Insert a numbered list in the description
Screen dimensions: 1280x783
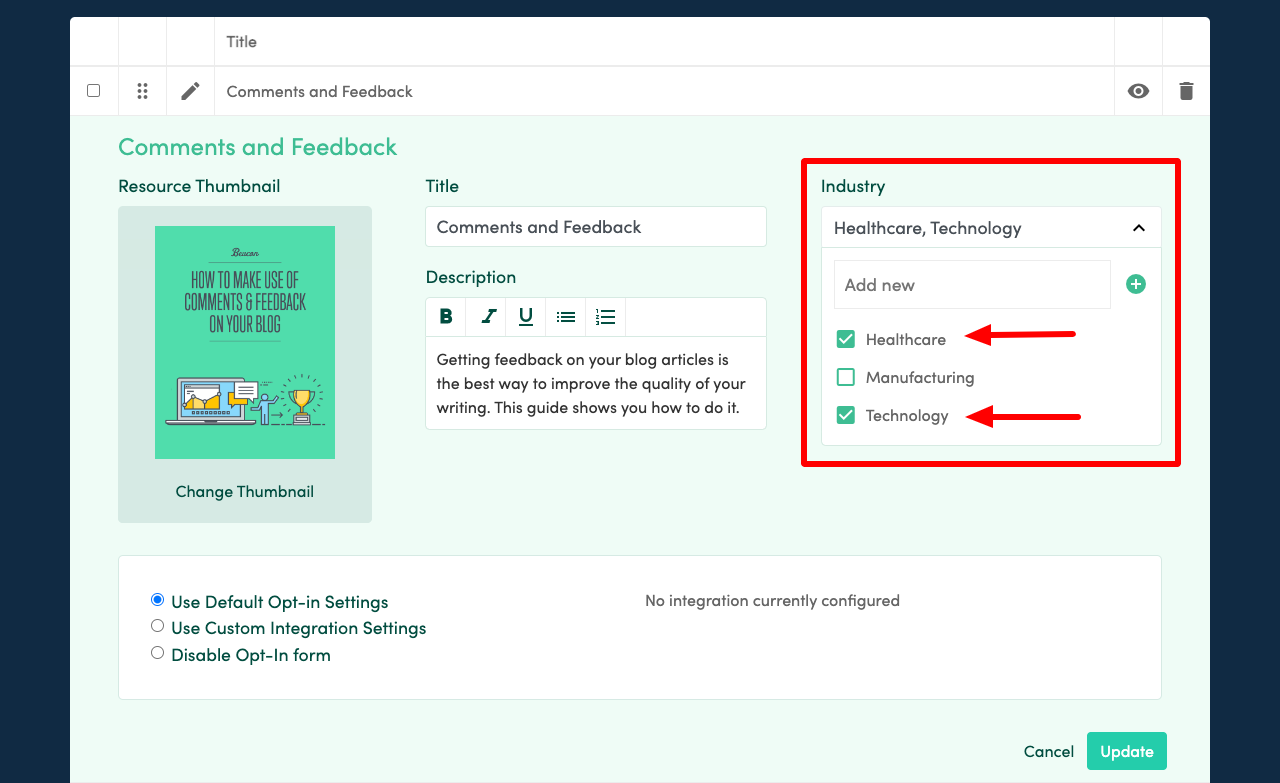pyautogui.click(x=605, y=316)
